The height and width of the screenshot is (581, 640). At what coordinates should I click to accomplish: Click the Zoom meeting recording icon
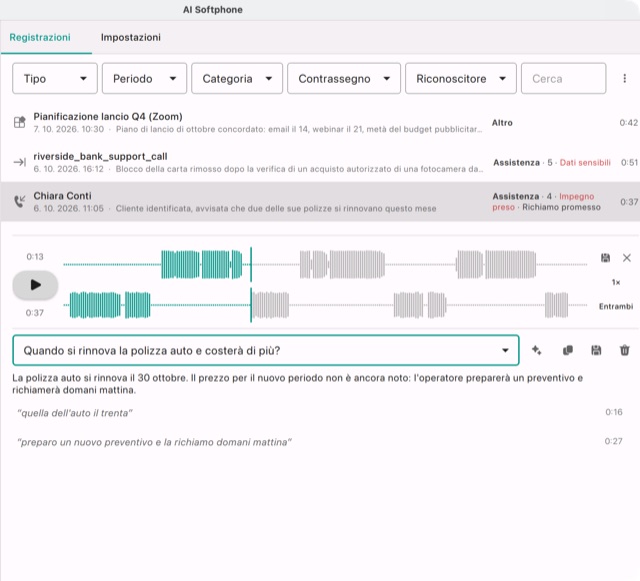(19, 122)
